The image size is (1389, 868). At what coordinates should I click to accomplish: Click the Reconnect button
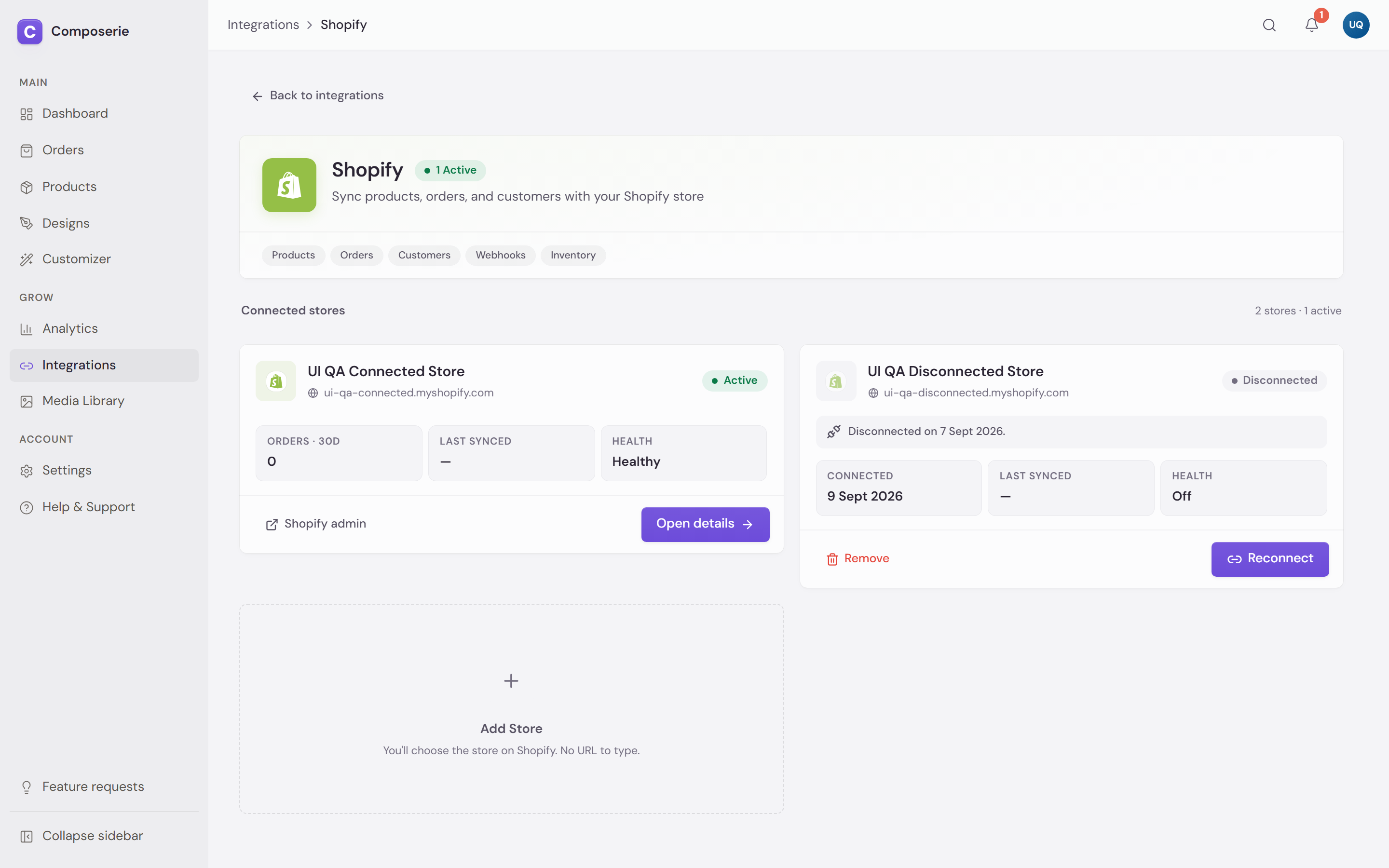(1269, 559)
